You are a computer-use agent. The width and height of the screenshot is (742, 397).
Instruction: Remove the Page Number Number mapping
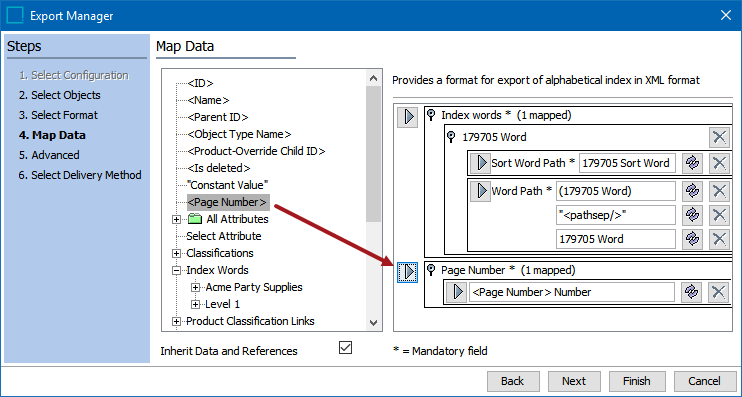coord(718,292)
